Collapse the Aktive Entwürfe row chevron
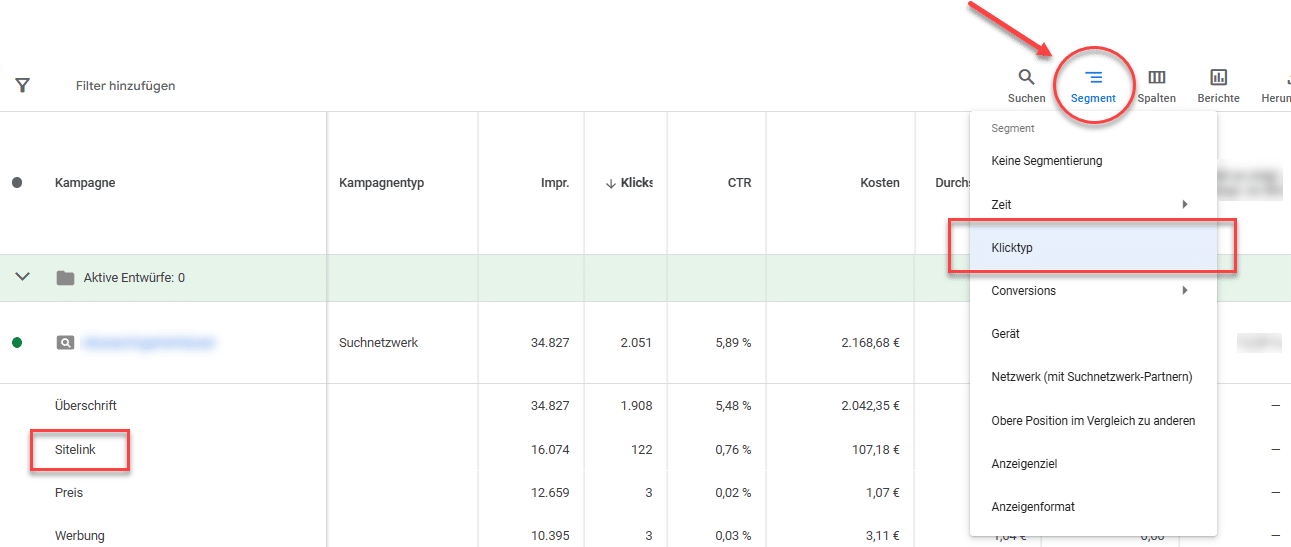The image size is (1291, 547). click(x=22, y=277)
